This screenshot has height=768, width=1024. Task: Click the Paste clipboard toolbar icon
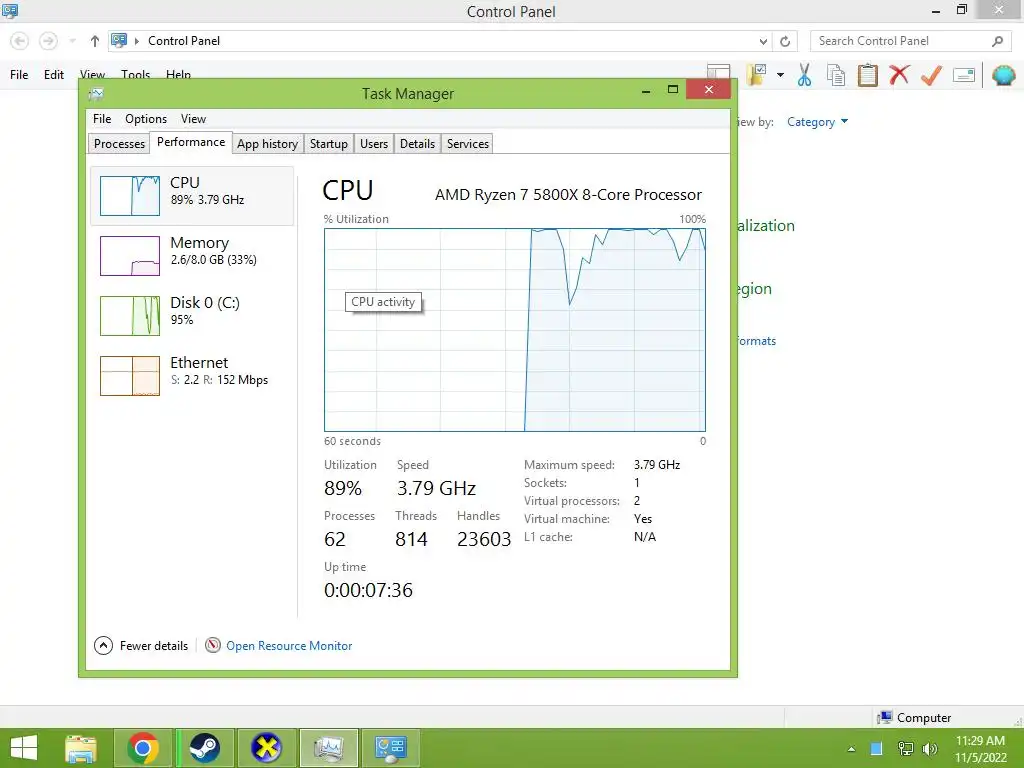point(867,75)
